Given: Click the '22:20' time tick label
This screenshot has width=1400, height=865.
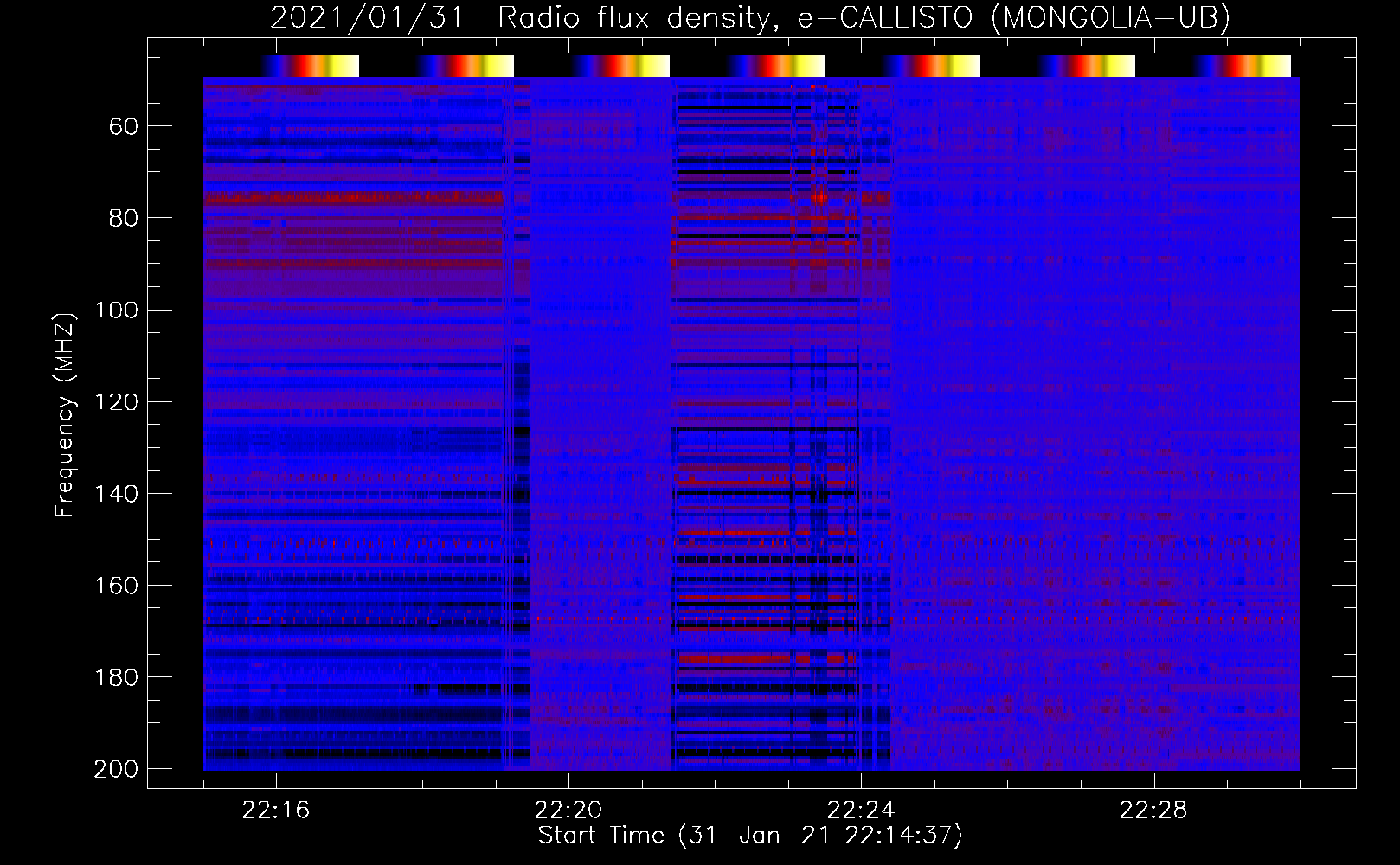Looking at the screenshot, I should coord(568,810).
